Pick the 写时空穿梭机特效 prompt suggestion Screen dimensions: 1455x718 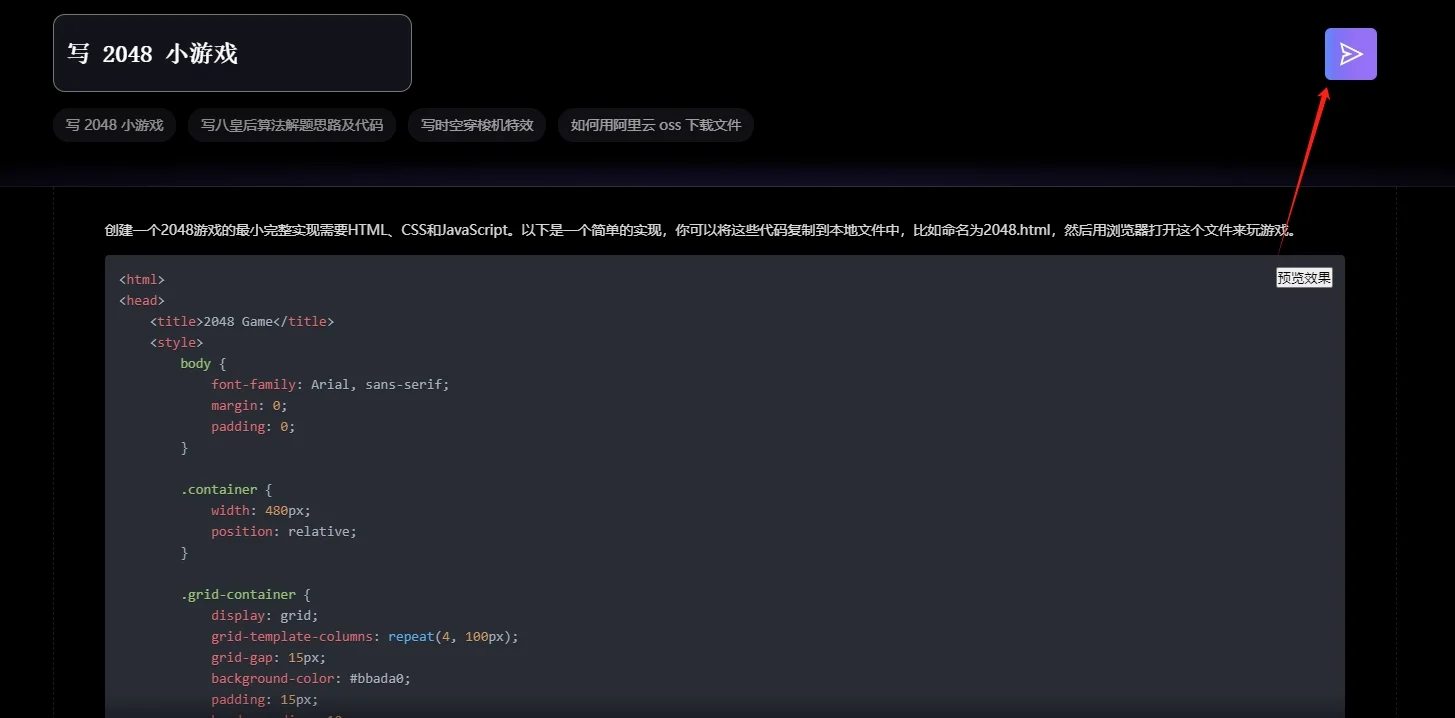click(x=477, y=124)
